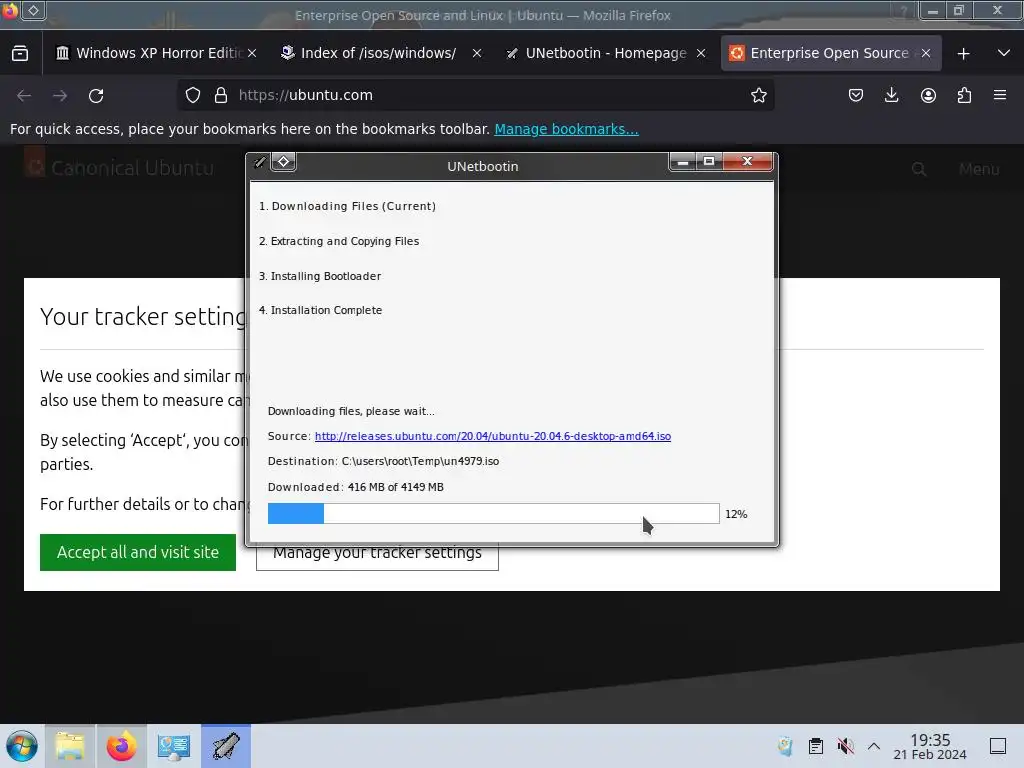The image size is (1024, 768).
Task: Close the UNetbootin window
Action: coord(748,161)
